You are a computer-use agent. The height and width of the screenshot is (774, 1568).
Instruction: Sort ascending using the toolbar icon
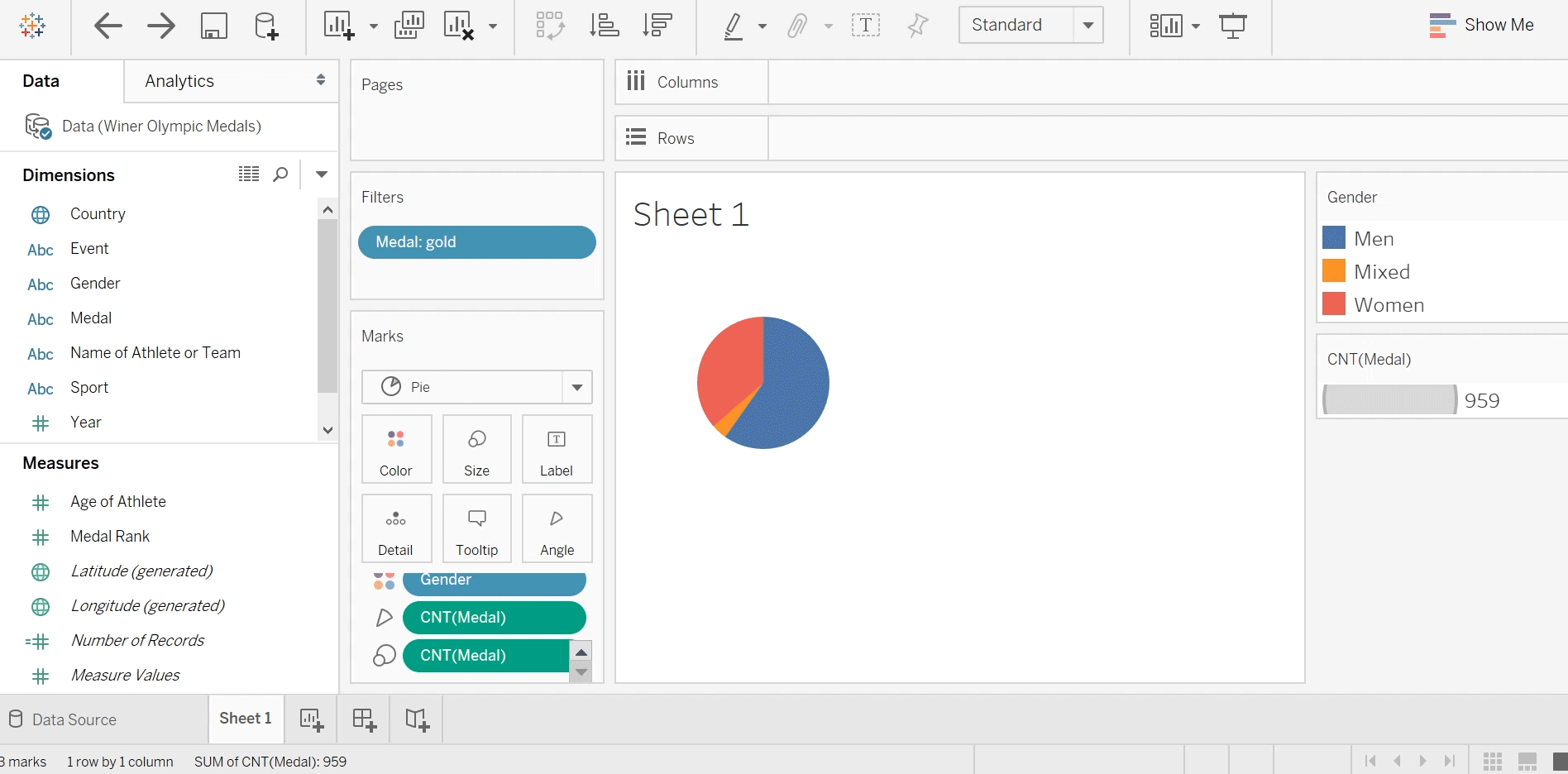point(605,26)
